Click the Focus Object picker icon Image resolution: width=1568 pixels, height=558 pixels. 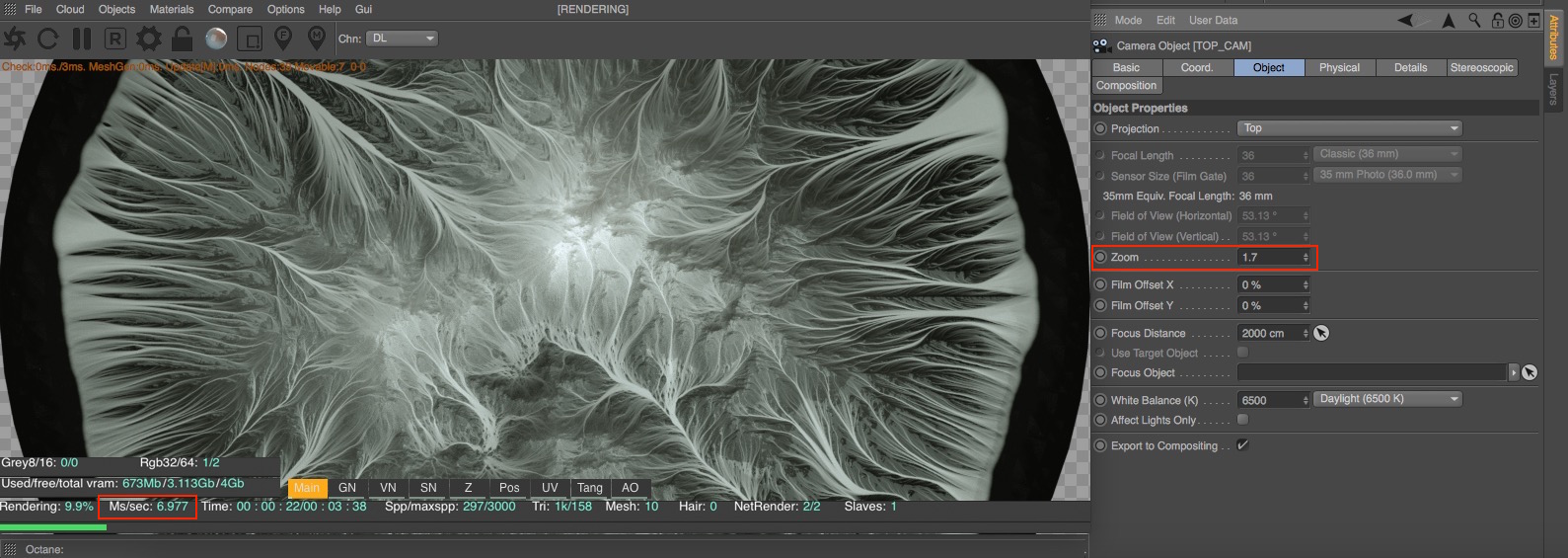[x=1529, y=372]
